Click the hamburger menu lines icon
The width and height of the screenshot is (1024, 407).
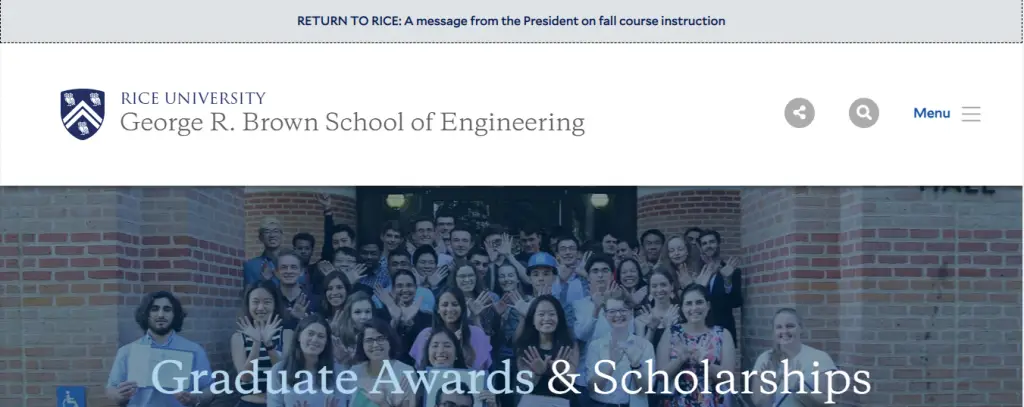coord(971,114)
